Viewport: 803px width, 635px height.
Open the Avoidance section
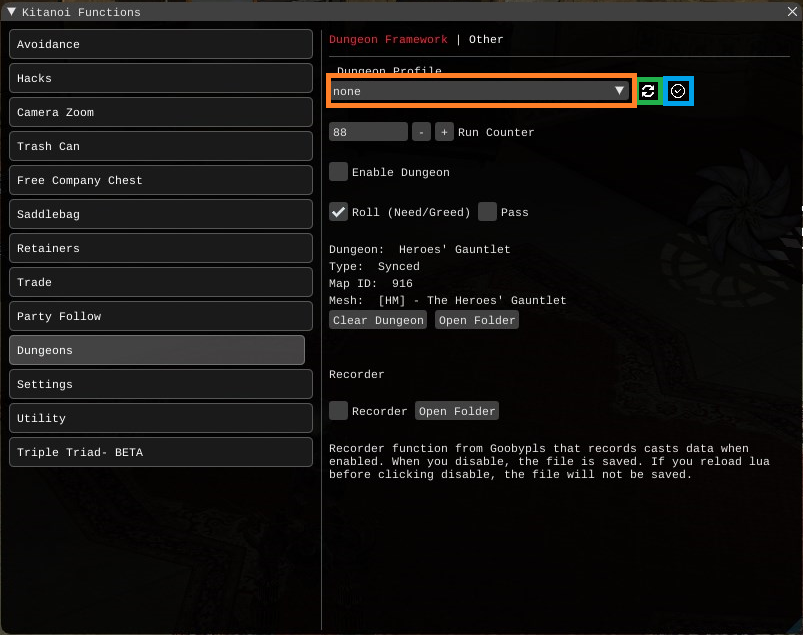click(x=160, y=44)
